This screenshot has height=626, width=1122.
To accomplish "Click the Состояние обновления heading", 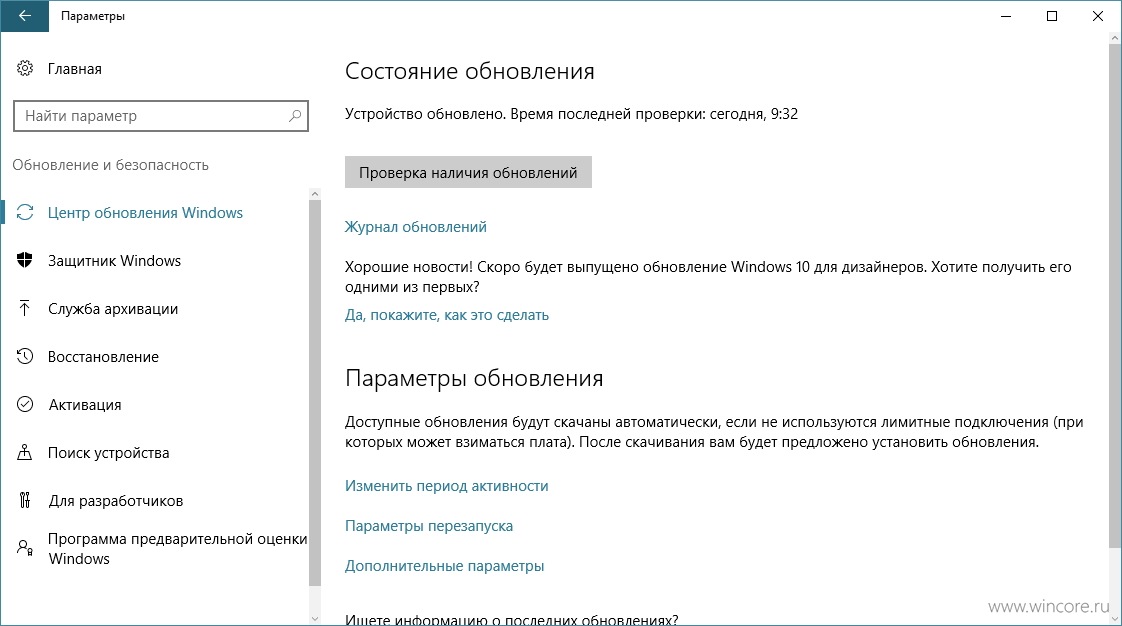I will pos(469,71).
